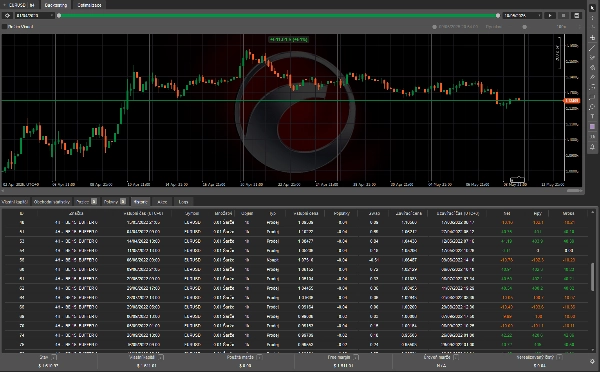
Task: Click the start handle of the green date range slider
Action: [x=59, y=16]
